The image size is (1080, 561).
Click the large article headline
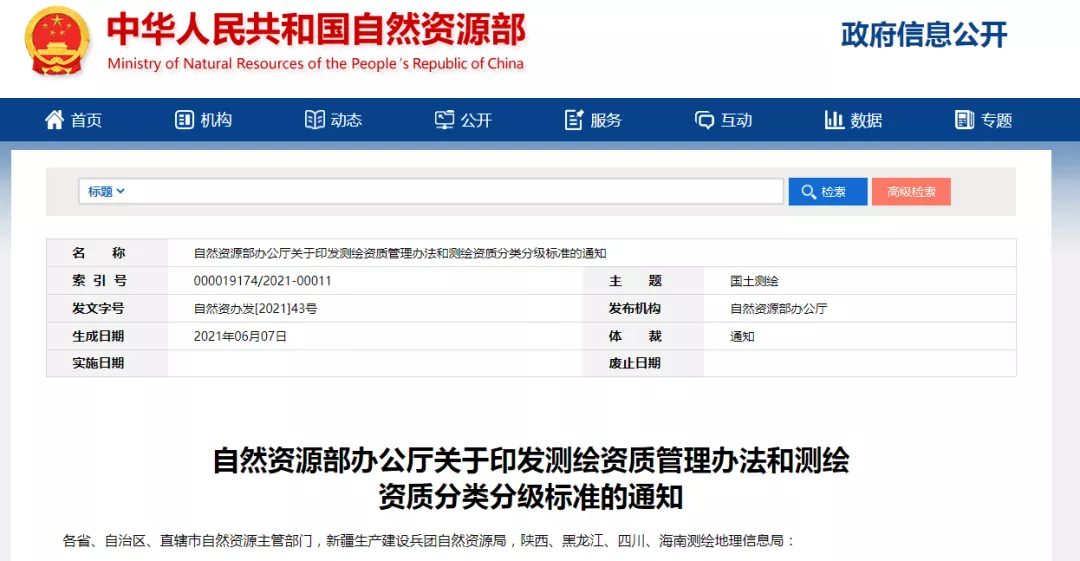531,478
